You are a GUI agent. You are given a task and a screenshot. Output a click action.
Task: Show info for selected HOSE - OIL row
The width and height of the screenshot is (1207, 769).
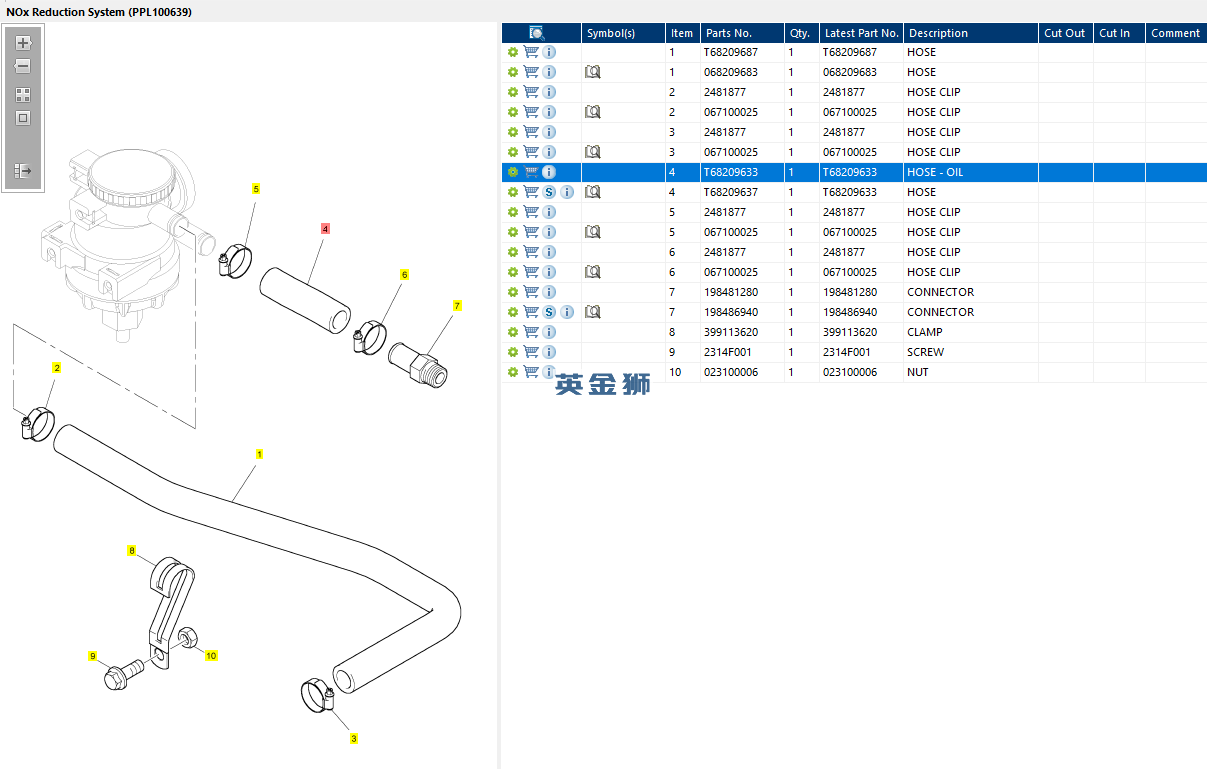point(549,172)
